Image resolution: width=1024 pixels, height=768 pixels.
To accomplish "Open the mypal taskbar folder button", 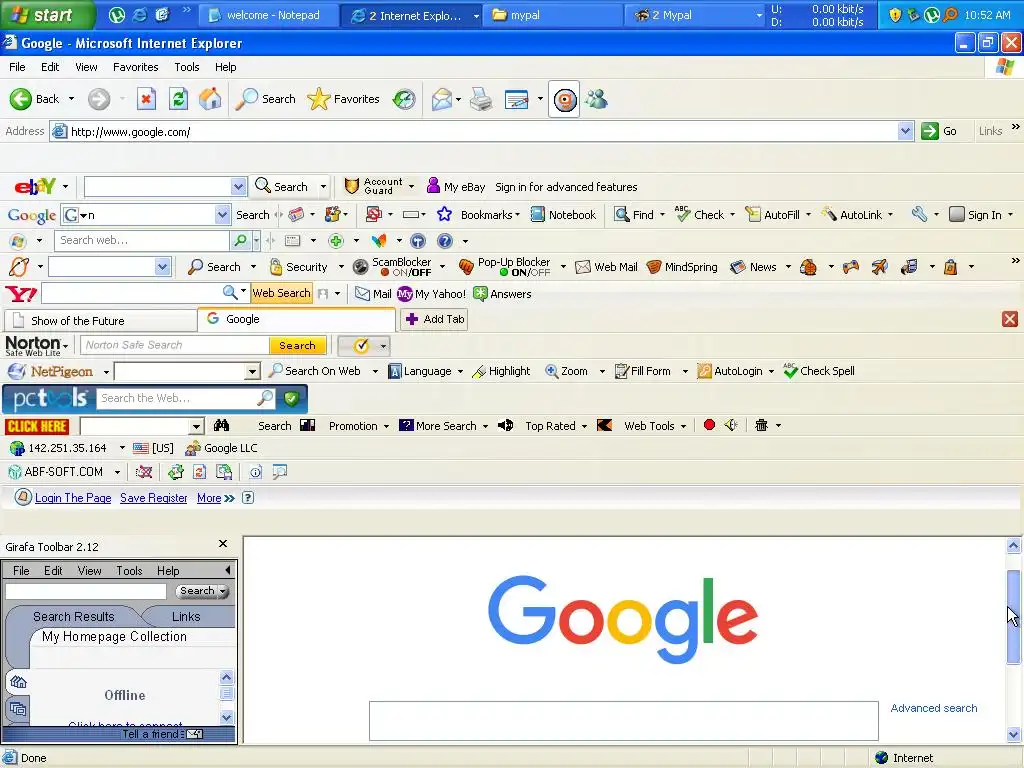I will 552,15.
